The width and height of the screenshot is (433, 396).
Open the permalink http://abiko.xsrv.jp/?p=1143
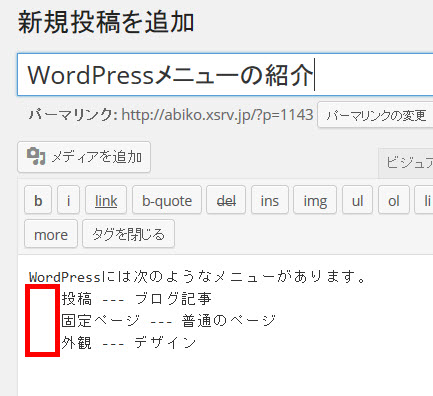[217, 115]
